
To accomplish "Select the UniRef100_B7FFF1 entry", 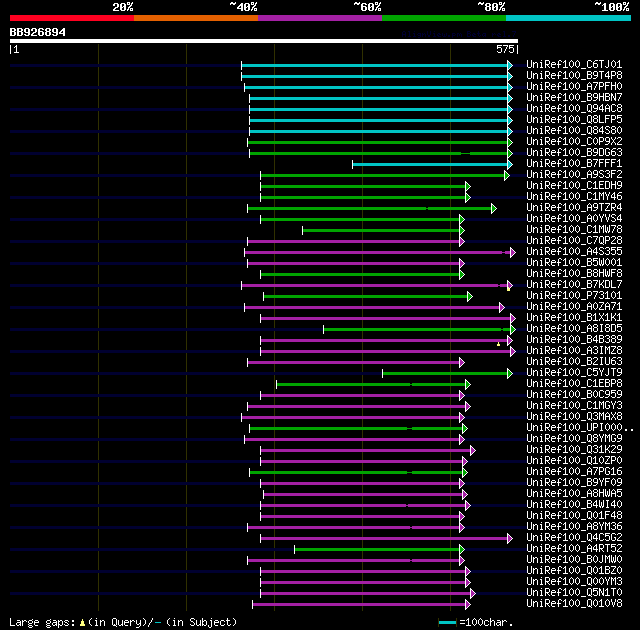I will point(574,164).
